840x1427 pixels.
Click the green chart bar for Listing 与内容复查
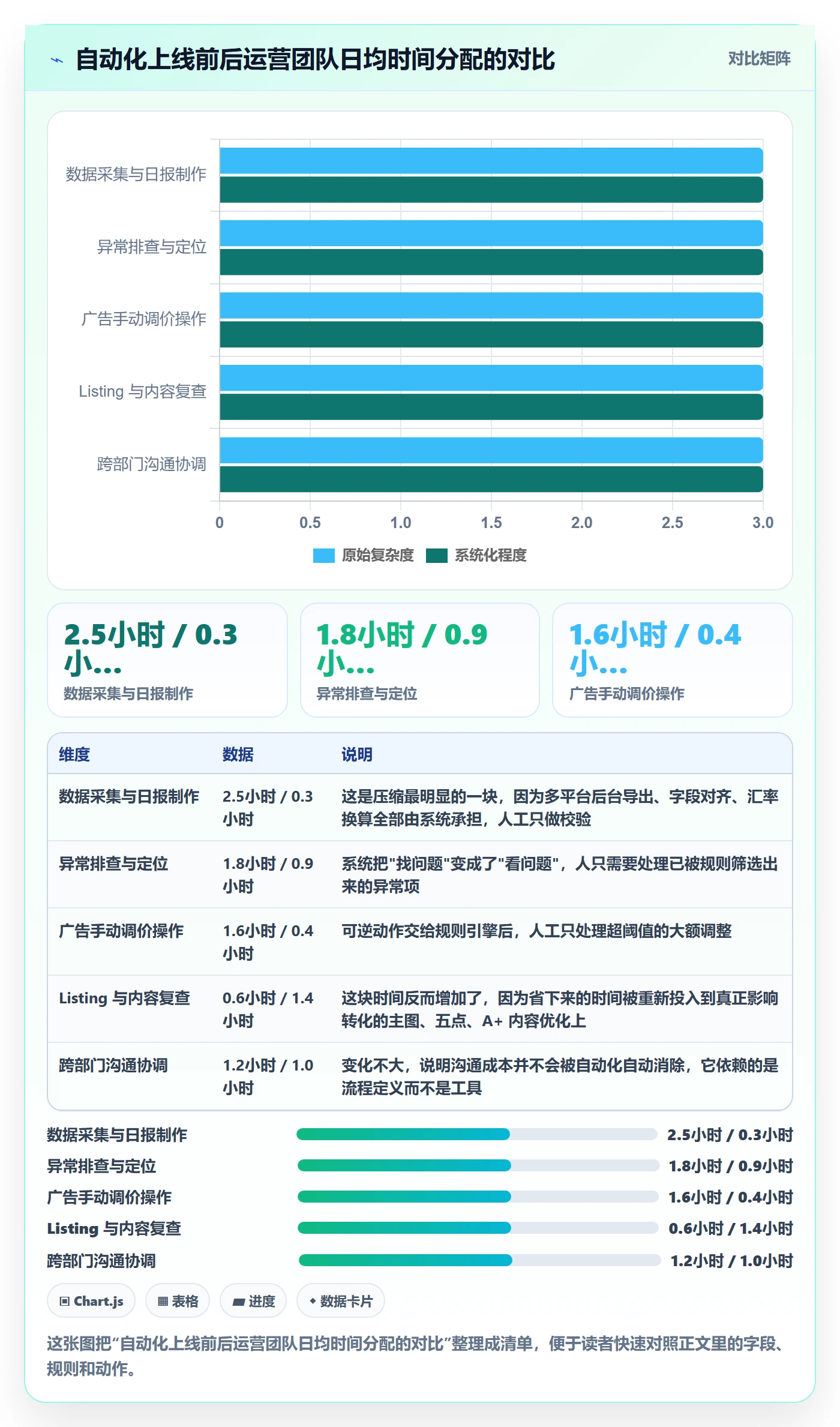491,407
